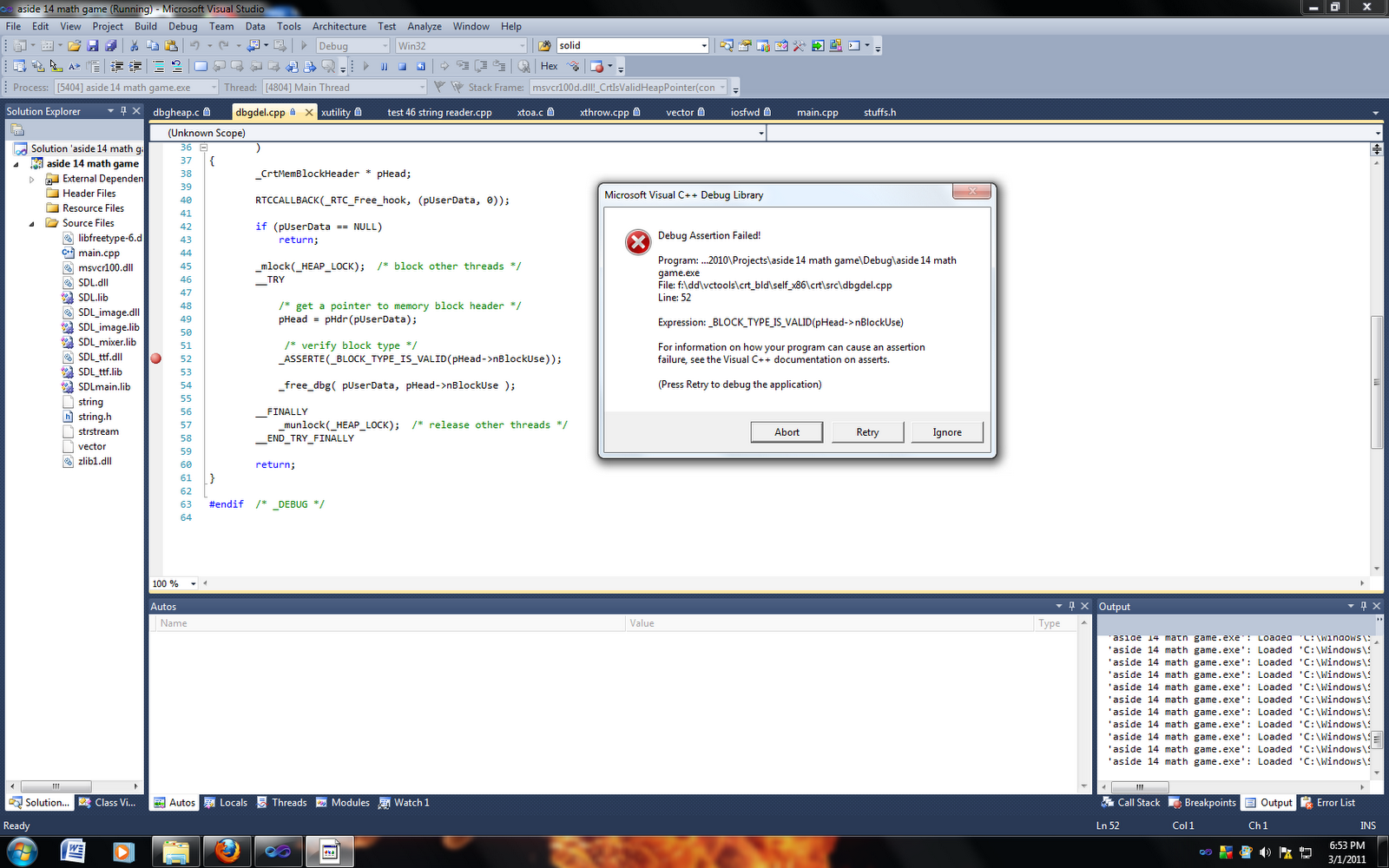Launch Firefox from the Windows taskbar

(x=227, y=852)
